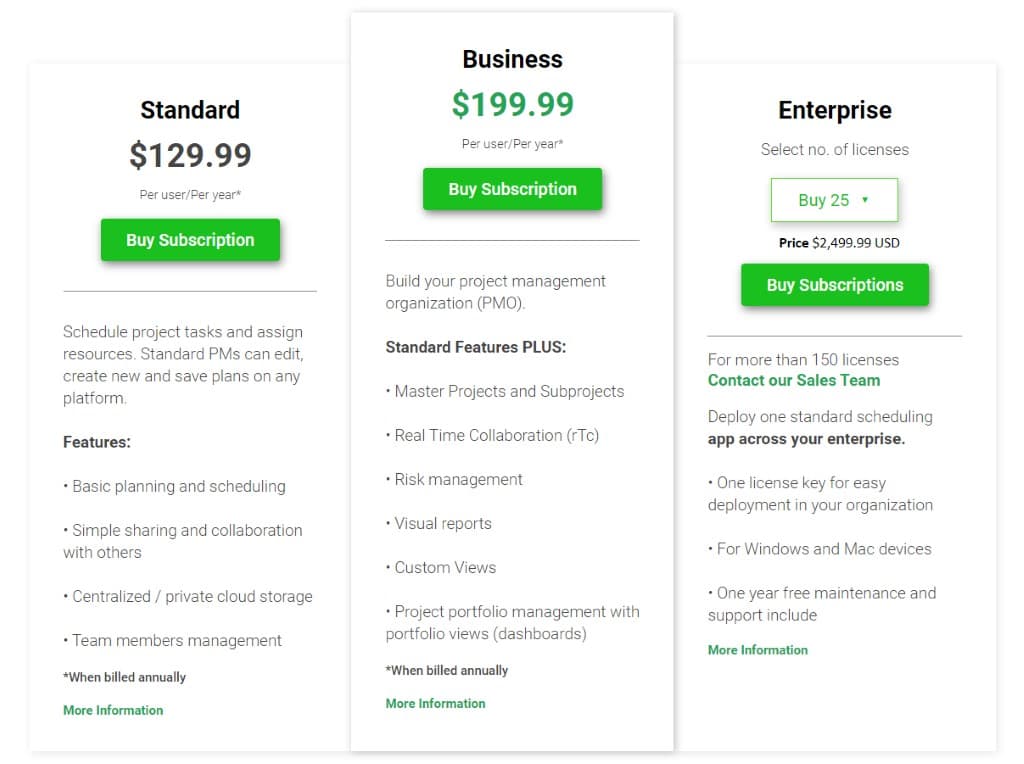Click the Per user/Per year note under Standard
This screenshot has width=1024, height=764.
click(190, 195)
